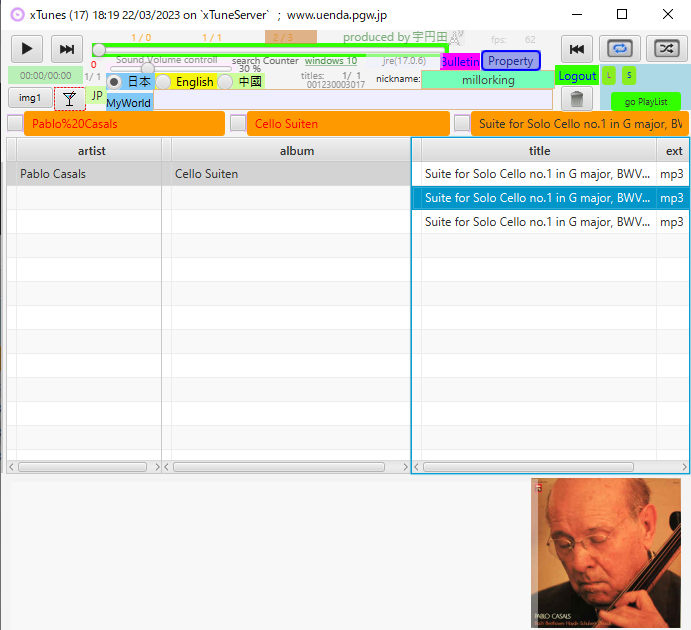
Task: Tick the checkbox beside Cello Suiten filter
Action: (238, 124)
